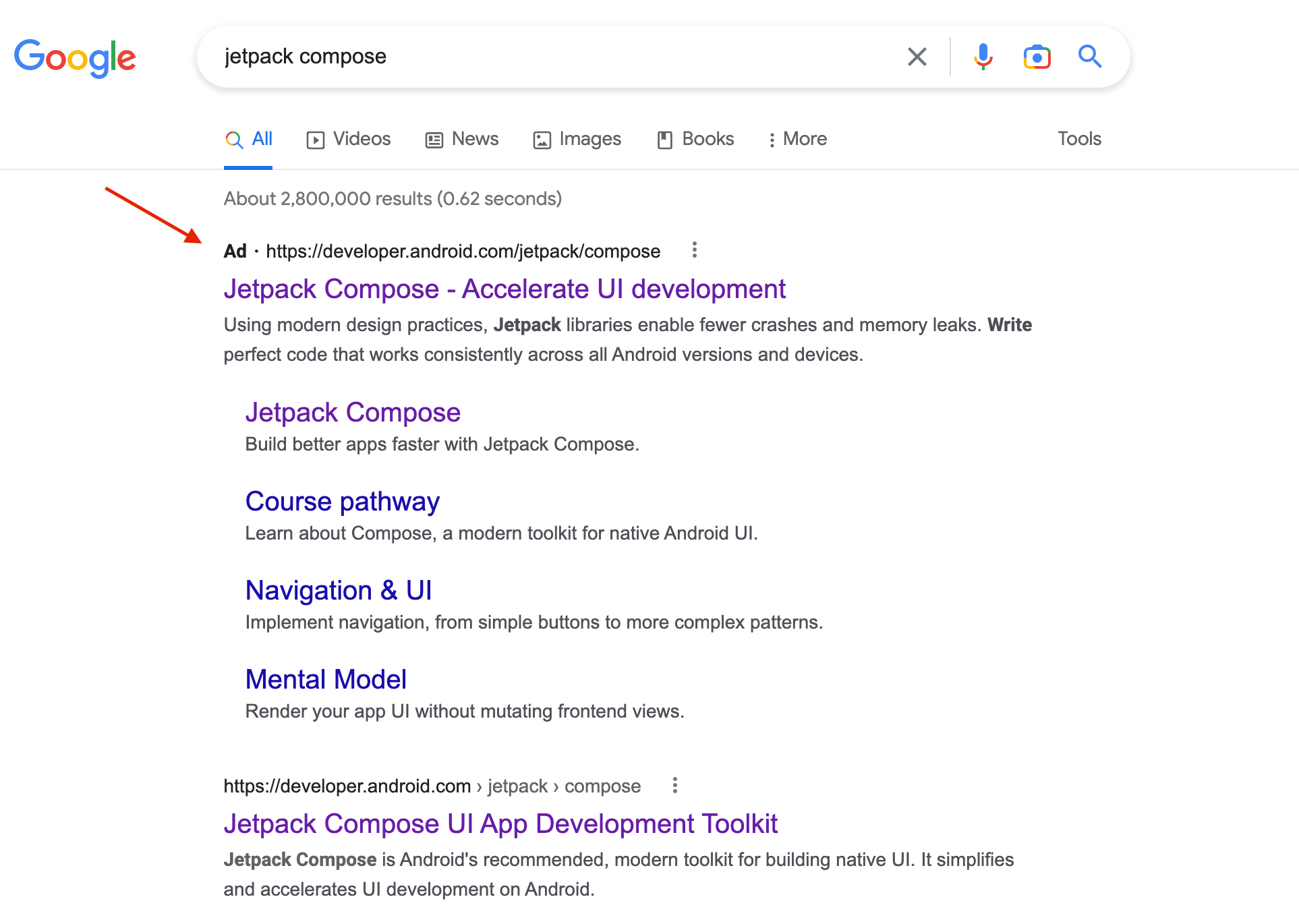The height and width of the screenshot is (924, 1299).
Task: Click the Google logo
Action: click(75, 58)
